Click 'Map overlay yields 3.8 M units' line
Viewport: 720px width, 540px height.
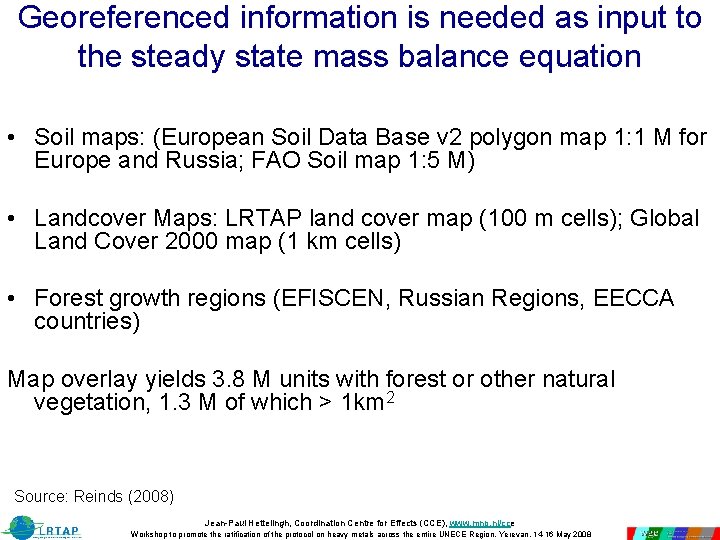(311, 379)
